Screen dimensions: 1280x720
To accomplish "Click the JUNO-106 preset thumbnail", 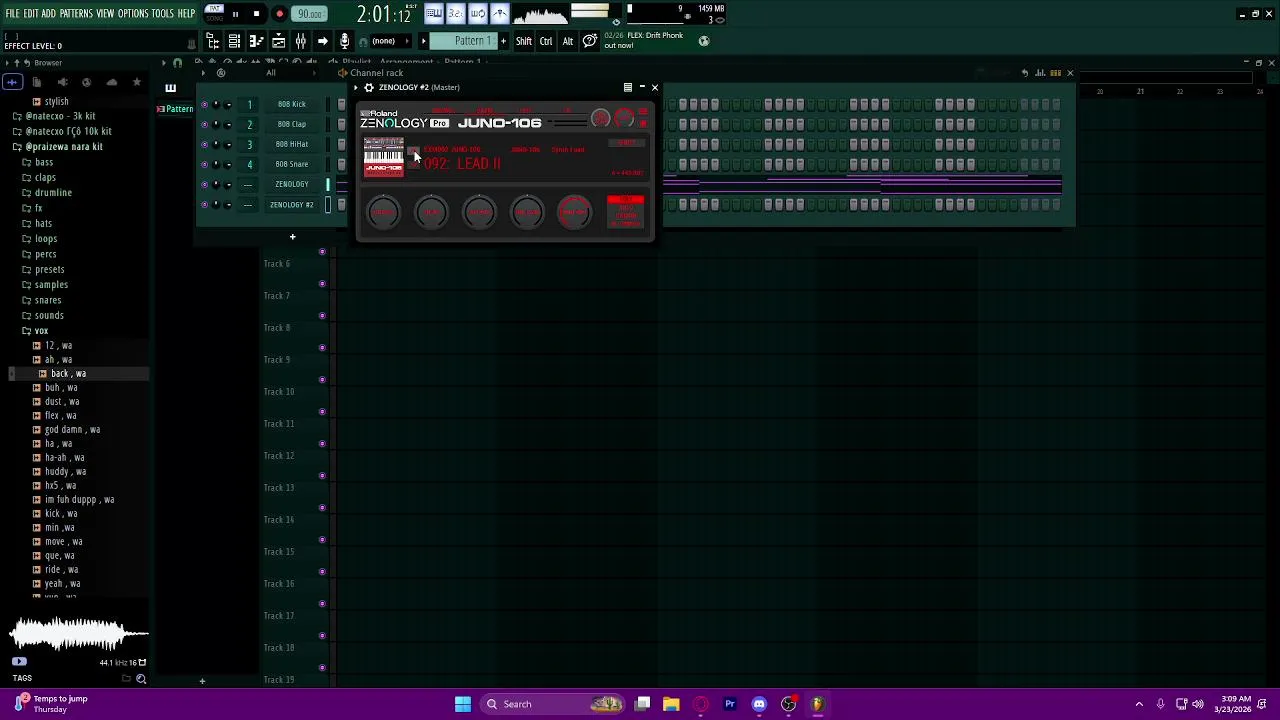I will coord(383,156).
